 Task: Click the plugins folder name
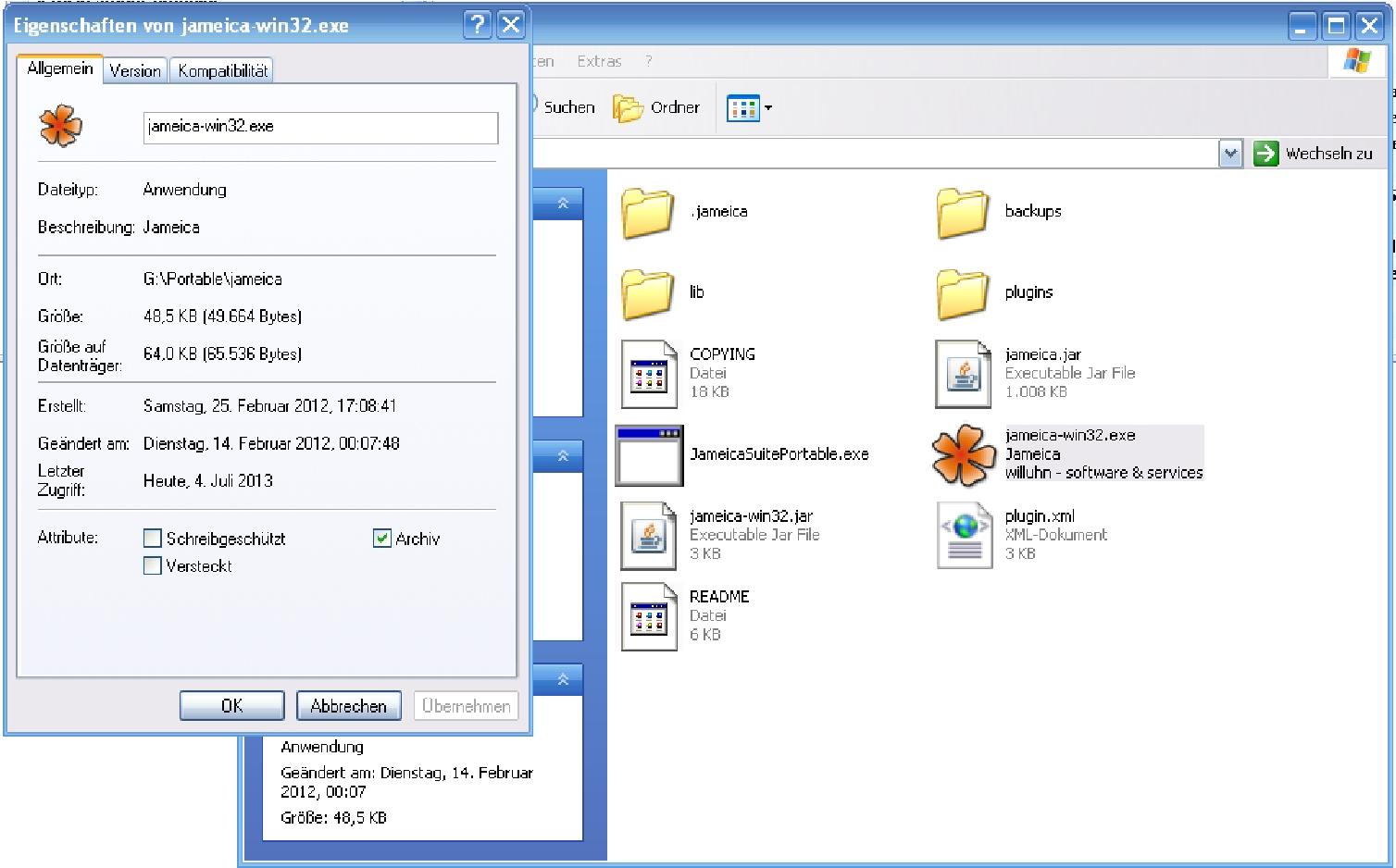click(x=1028, y=292)
